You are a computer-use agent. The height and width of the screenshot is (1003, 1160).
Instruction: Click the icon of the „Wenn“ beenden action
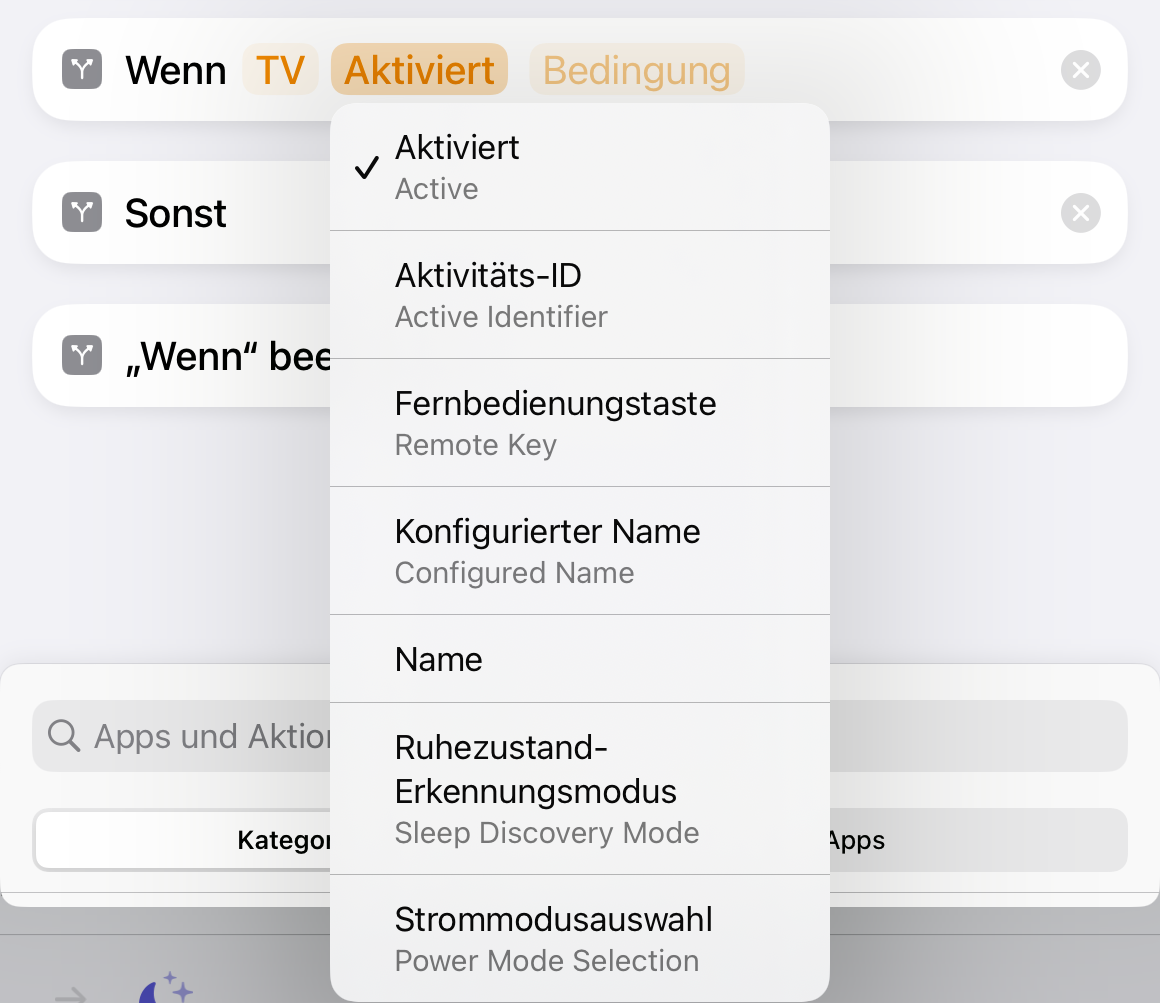[82, 355]
